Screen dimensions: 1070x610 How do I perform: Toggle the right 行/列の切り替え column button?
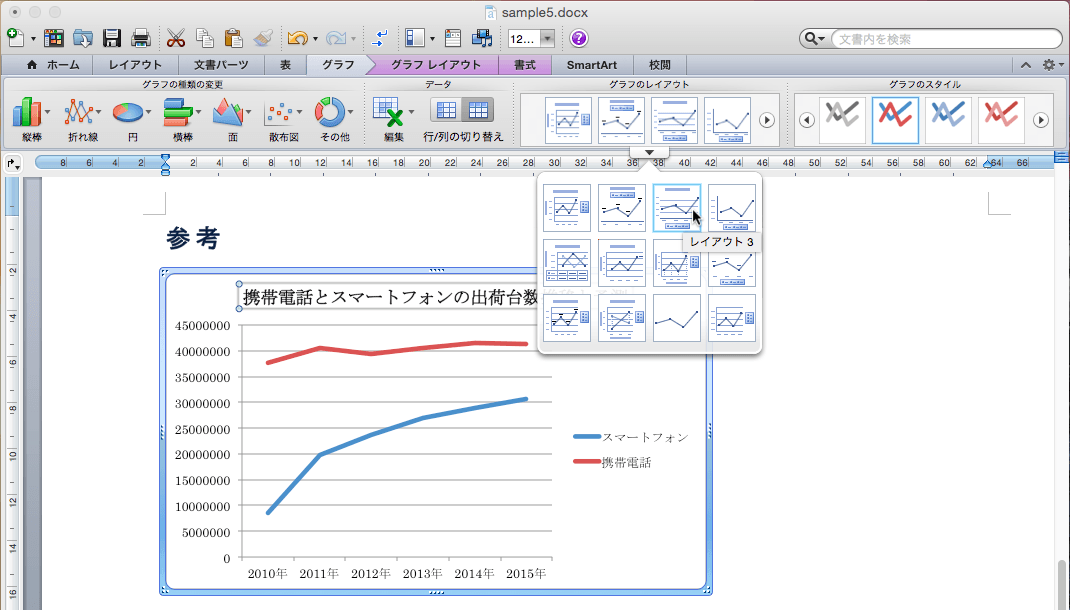[x=478, y=110]
